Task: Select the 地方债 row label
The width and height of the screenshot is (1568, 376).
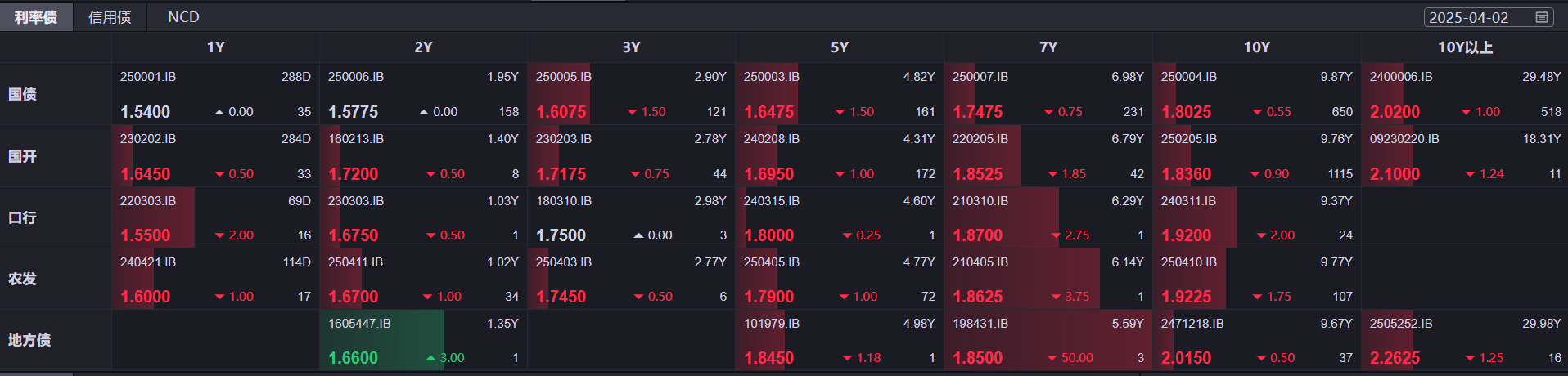Action: (29, 340)
